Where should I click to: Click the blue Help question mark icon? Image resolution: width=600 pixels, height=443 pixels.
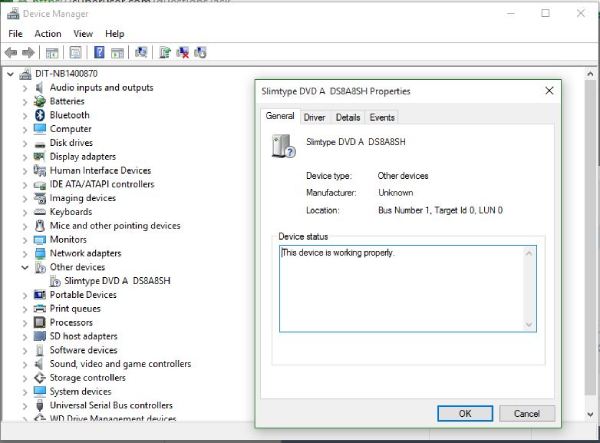point(99,52)
